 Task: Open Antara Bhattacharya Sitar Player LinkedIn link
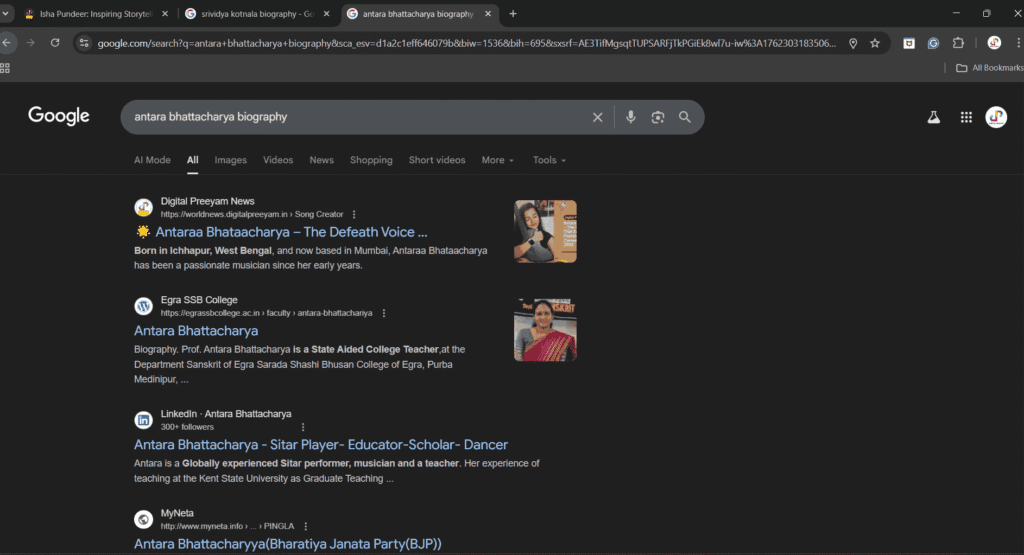(321, 445)
